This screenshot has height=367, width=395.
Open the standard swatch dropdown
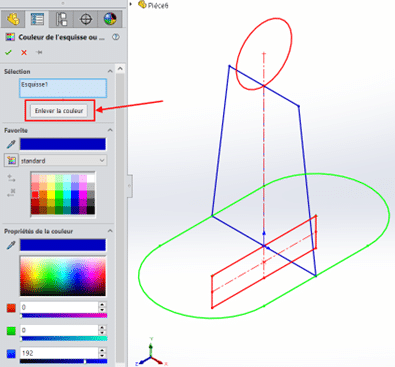[x=63, y=161]
